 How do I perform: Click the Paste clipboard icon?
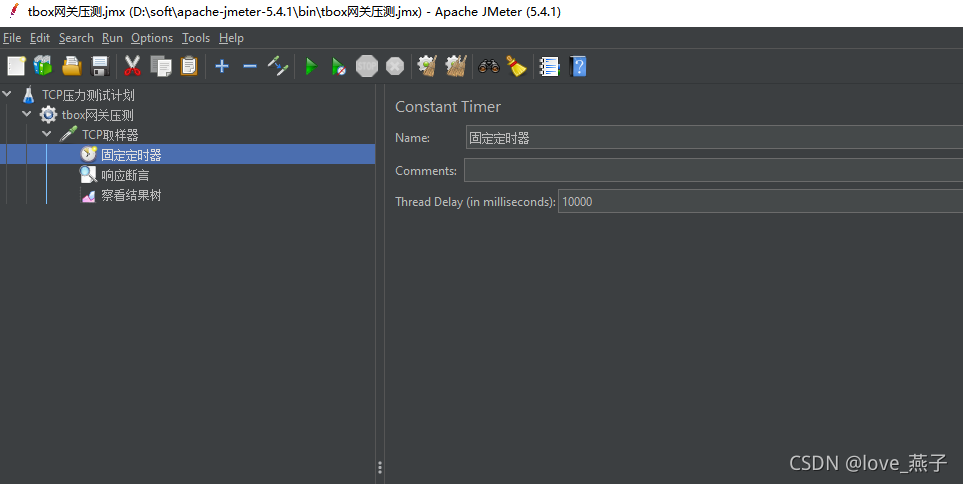coord(189,66)
